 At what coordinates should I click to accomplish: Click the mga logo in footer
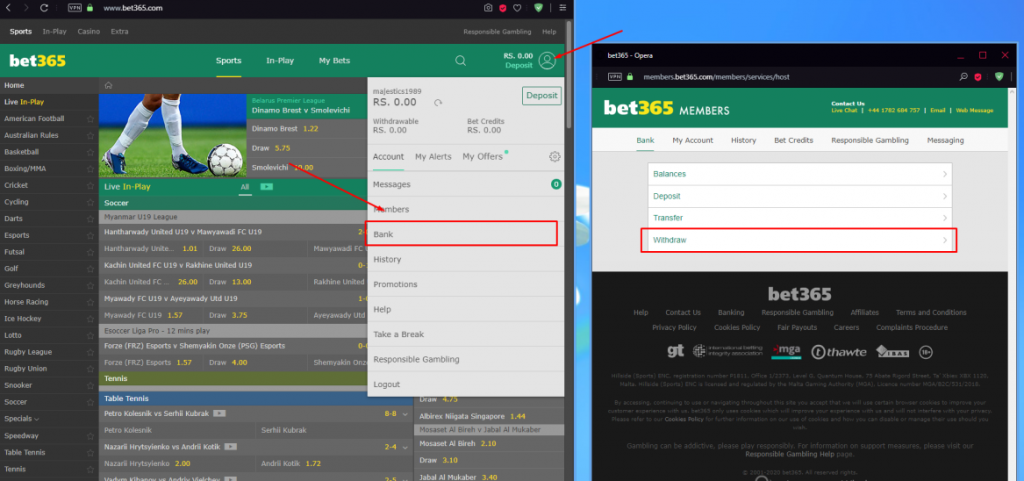(786, 351)
